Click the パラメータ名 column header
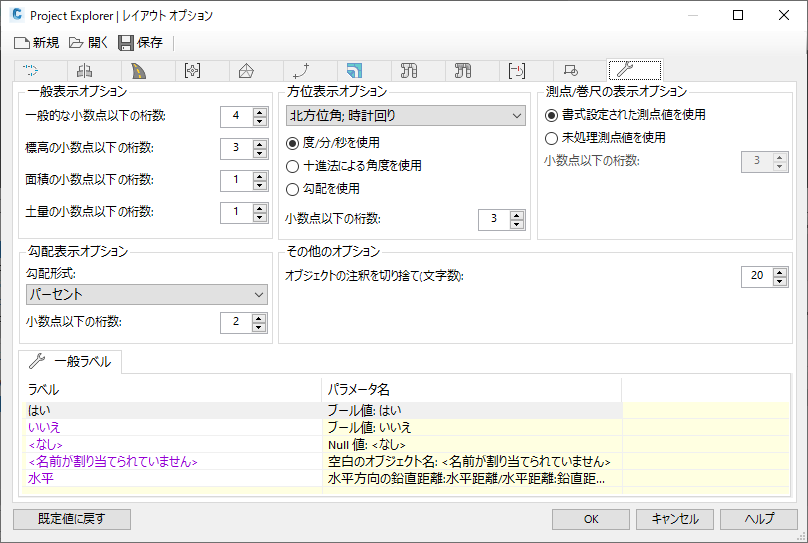 [472, 390]
